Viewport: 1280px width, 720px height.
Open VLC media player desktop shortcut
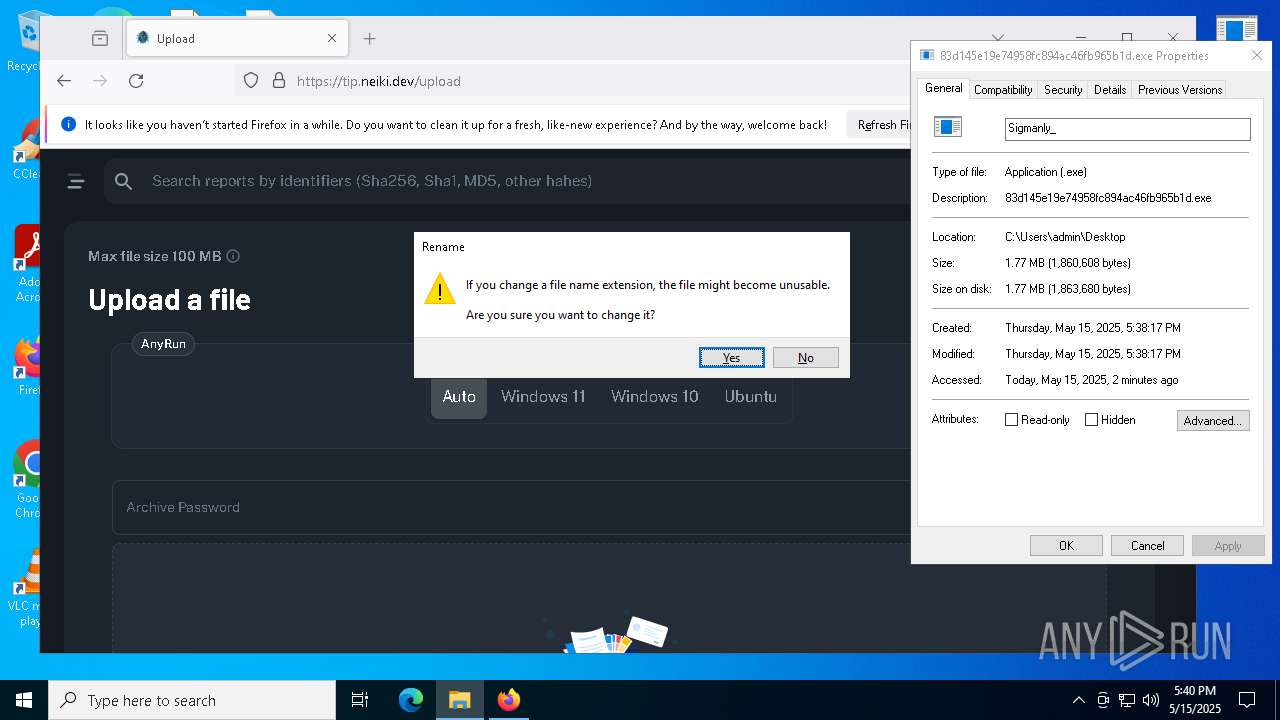26,588
